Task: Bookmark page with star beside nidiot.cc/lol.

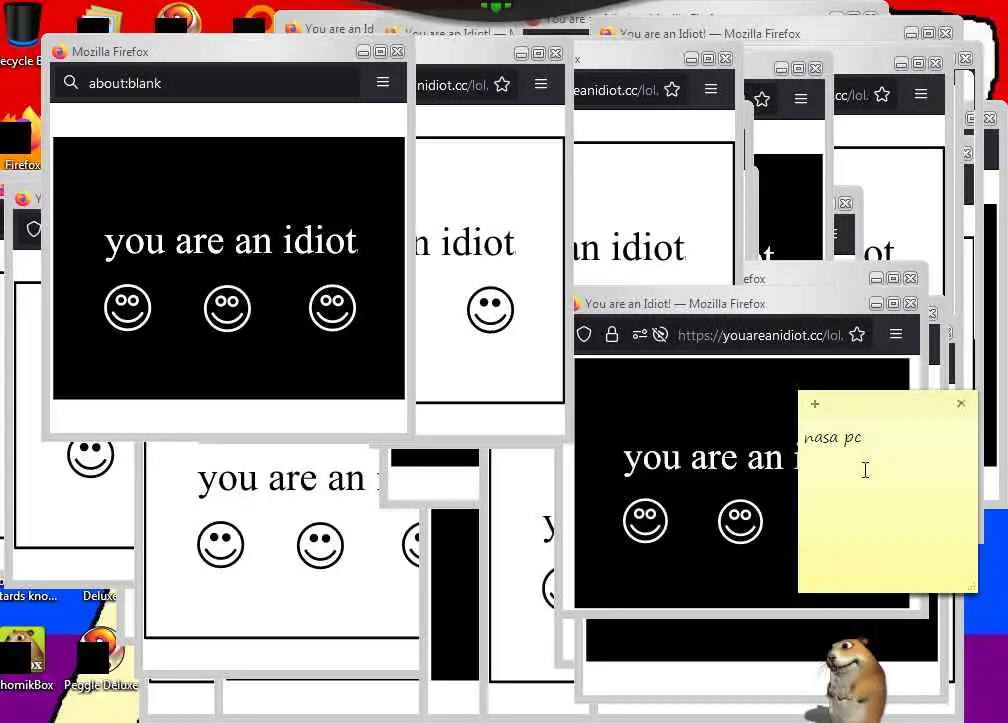Action: pos(502,84)
